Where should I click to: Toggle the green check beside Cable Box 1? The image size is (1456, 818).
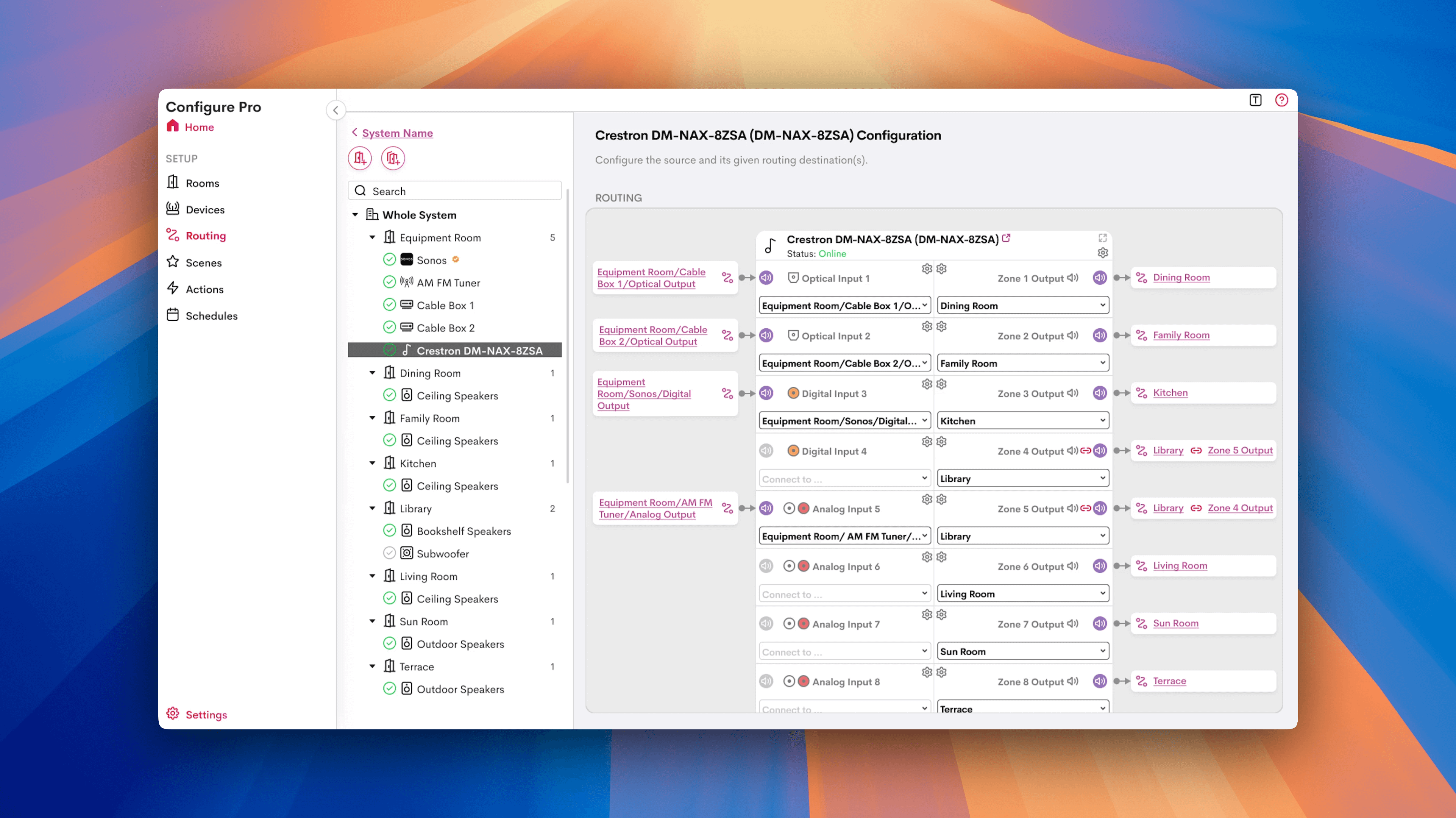tap(390, 305)
